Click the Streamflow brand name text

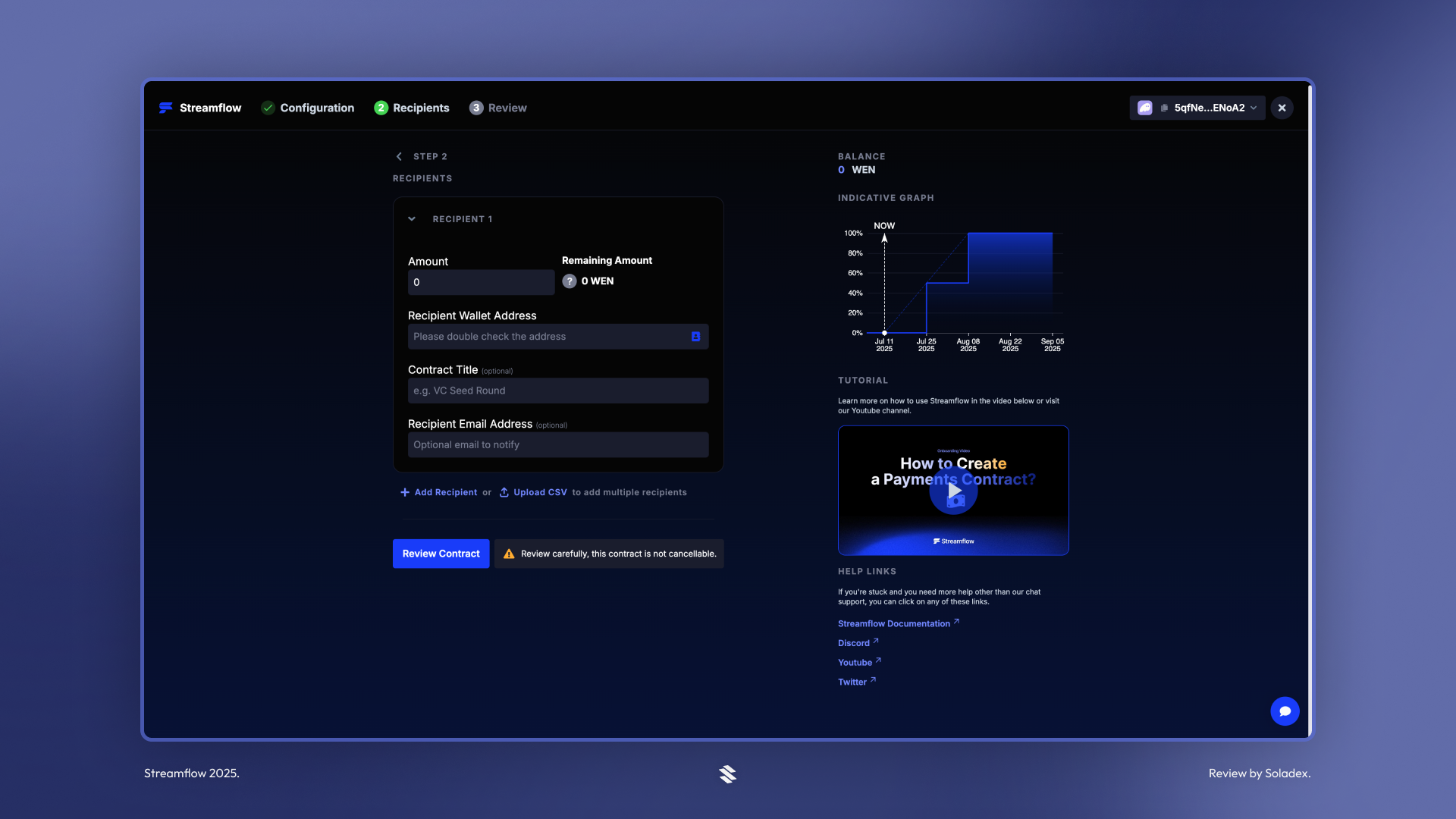coord(210,108)
